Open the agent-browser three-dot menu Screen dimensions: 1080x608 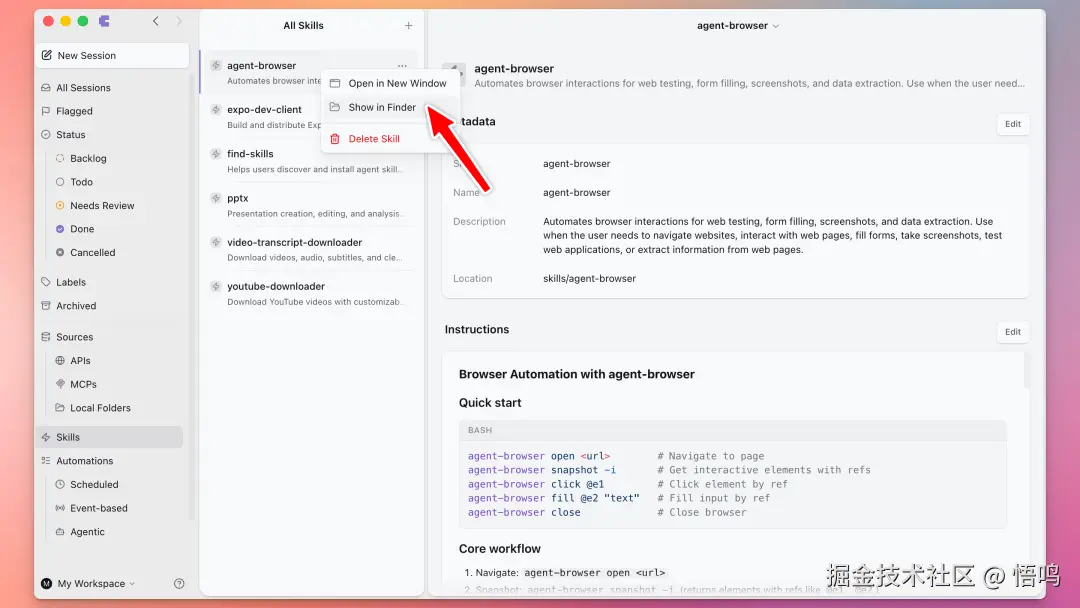(402, 65)
